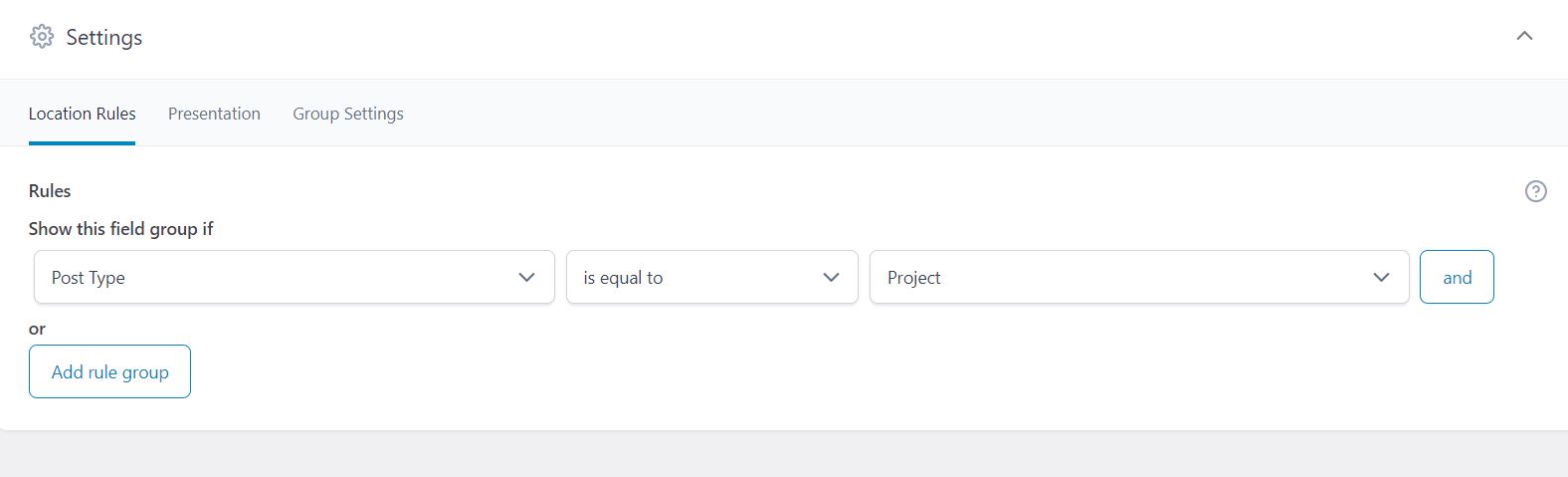The height and width of the screenshot is (477, 1568).
Task: Click the empty Settings panel header bar
Action: [796, 37]
